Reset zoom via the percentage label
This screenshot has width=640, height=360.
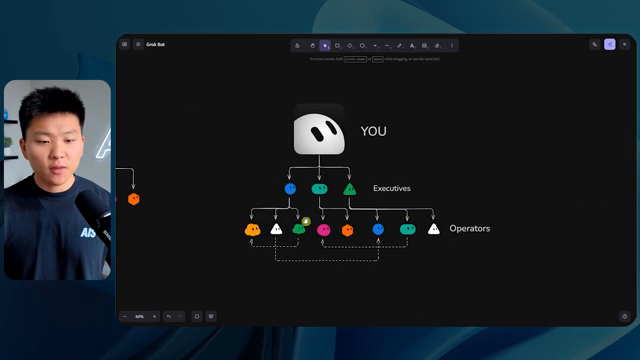coord(140,316)
